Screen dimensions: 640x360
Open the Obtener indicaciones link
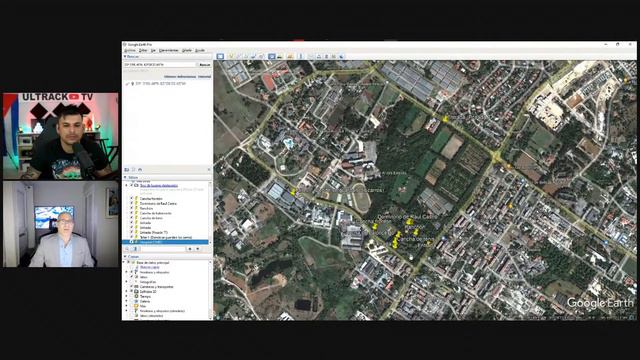[180, 76]
